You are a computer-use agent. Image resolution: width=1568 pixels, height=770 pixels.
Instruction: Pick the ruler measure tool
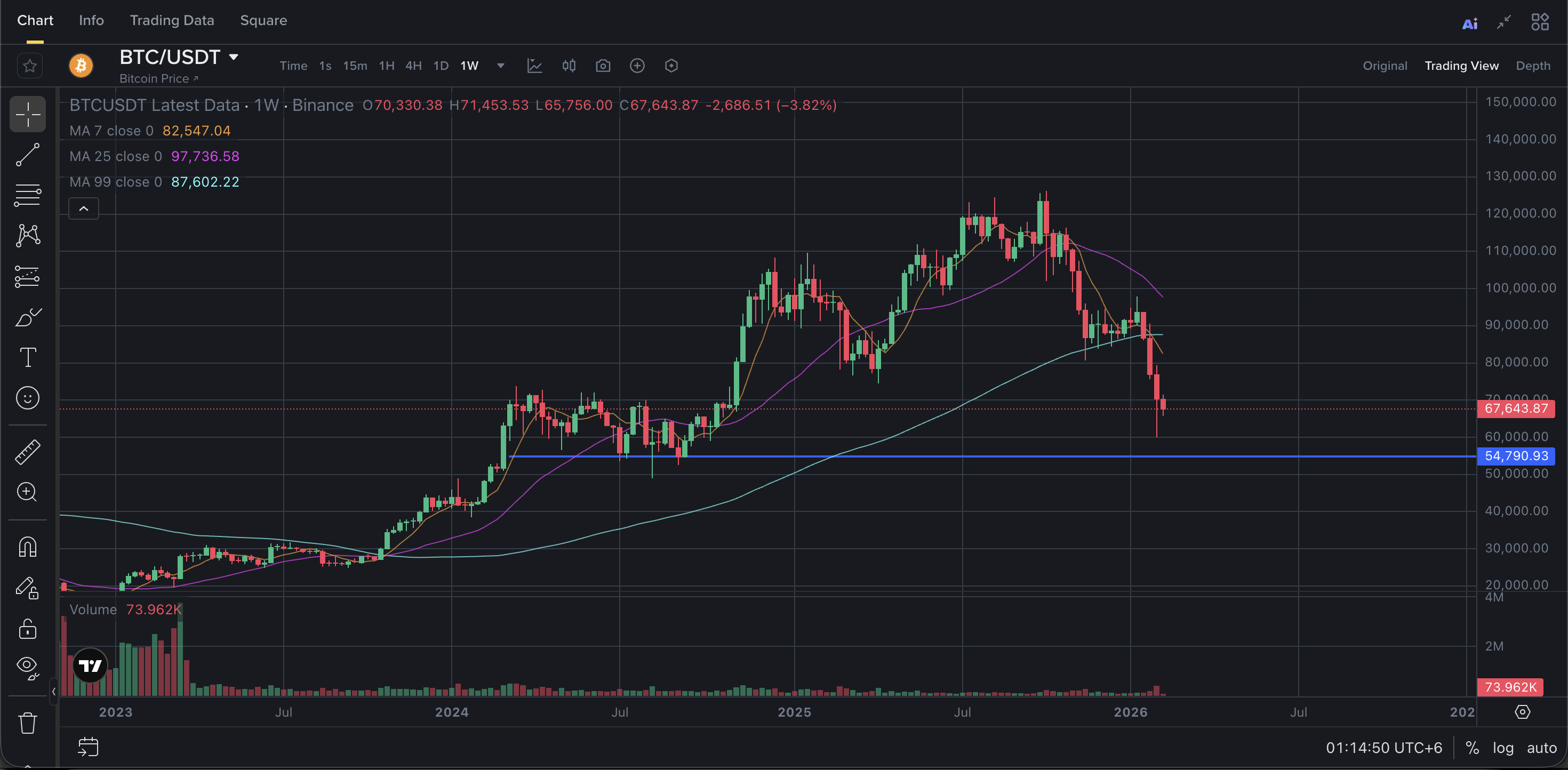(27, 452)
